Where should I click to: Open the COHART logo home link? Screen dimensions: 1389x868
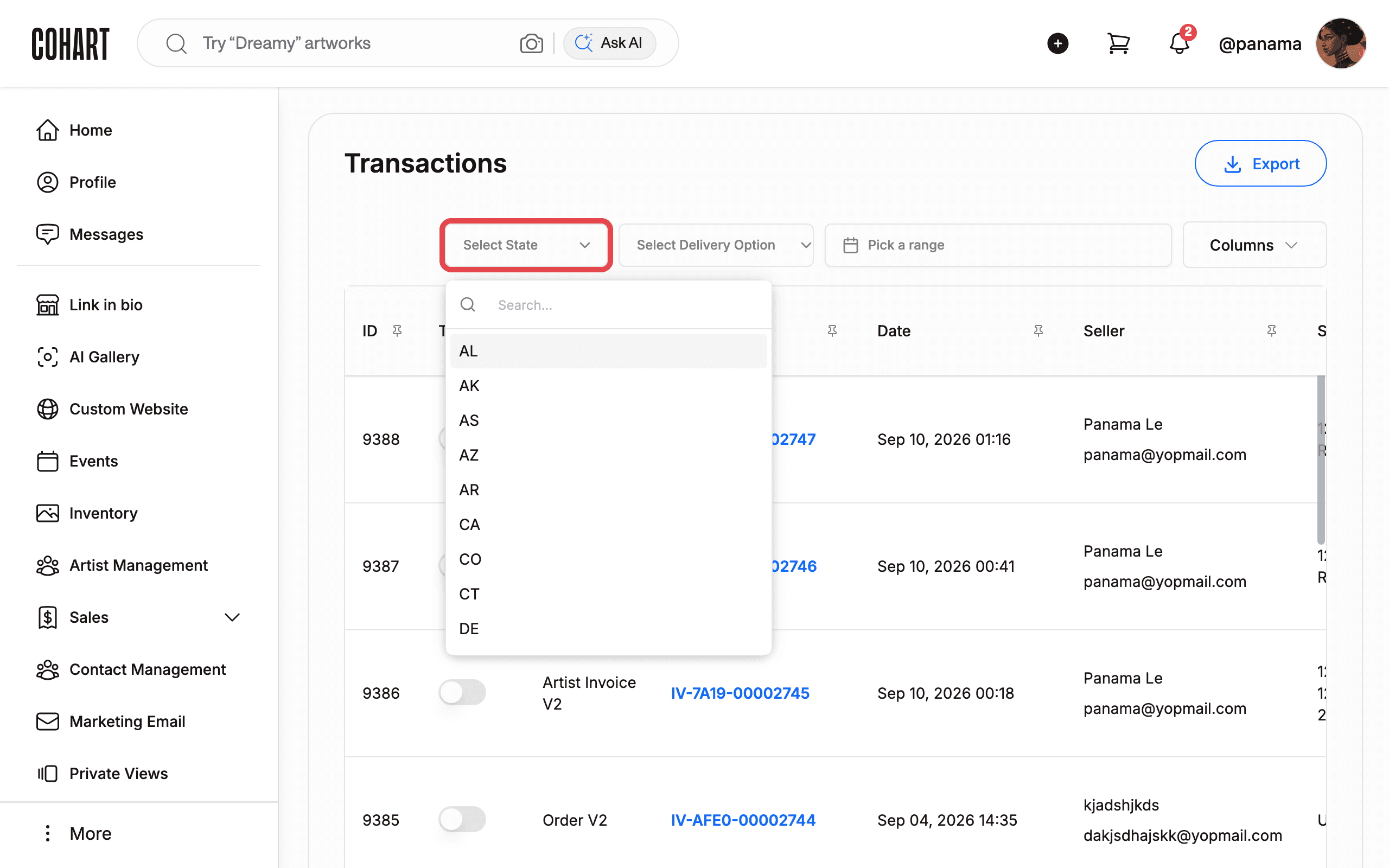(70, 43)
